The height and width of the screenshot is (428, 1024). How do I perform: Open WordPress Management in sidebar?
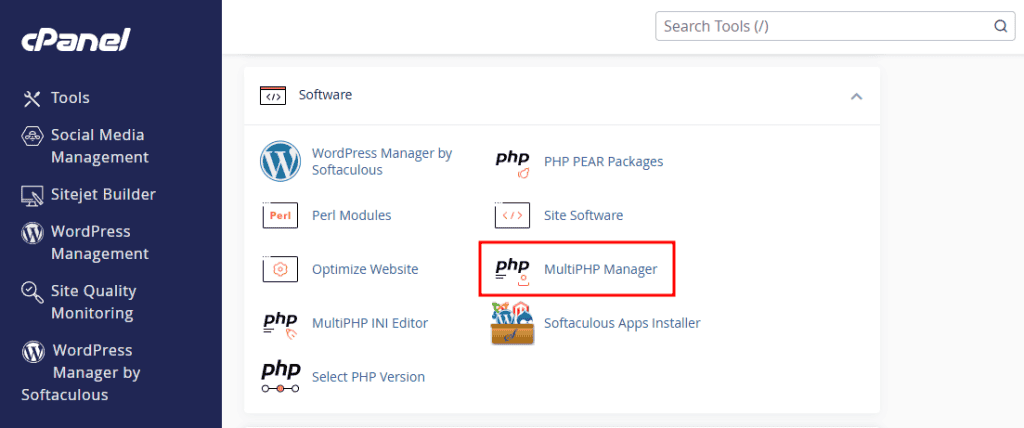100,242
